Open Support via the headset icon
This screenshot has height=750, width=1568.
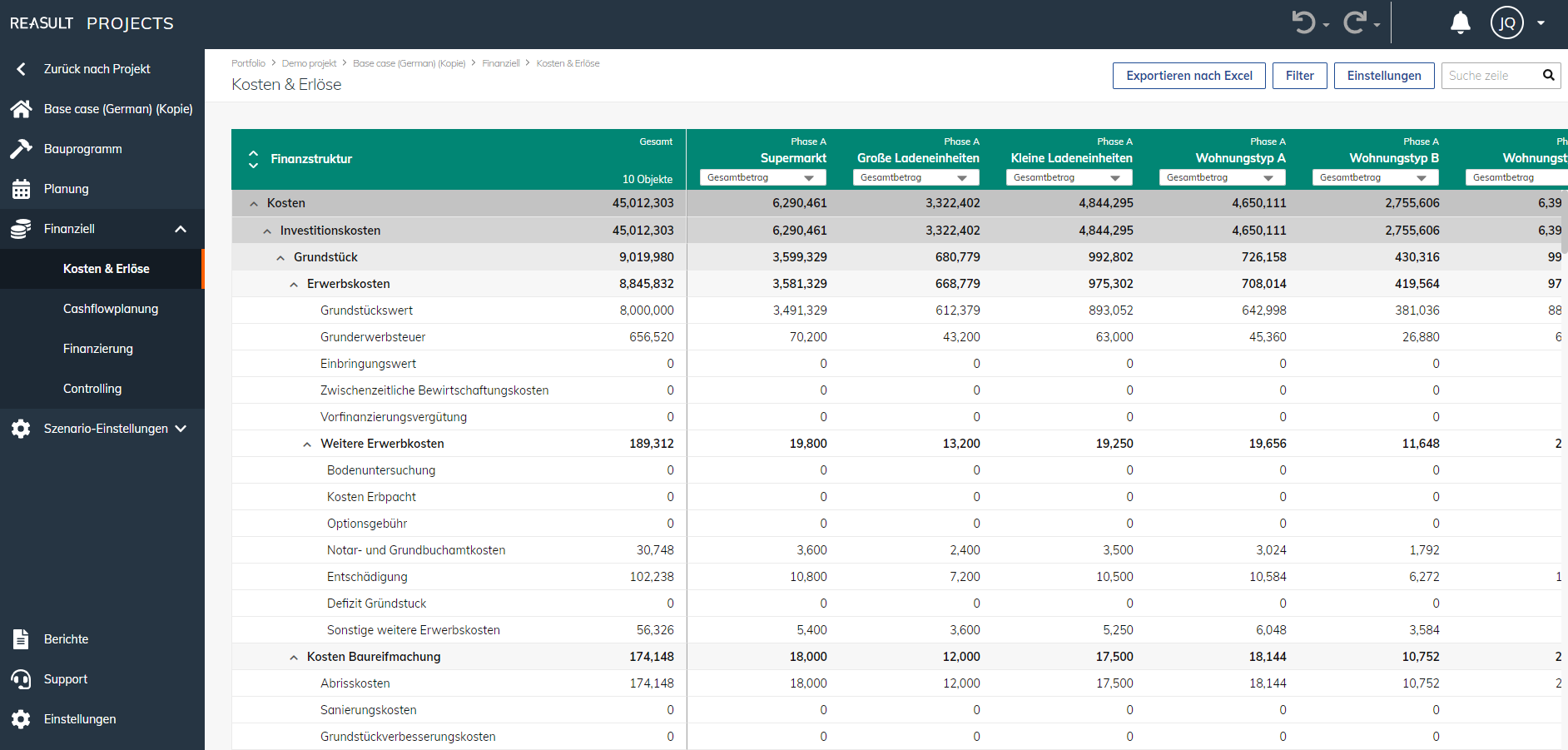click(22, 678)
